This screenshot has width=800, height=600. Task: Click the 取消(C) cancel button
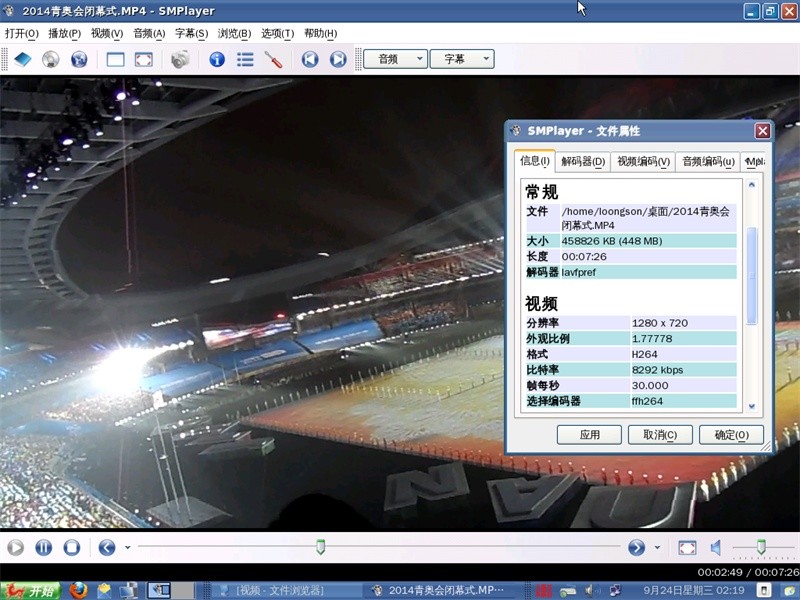(660, 435)
